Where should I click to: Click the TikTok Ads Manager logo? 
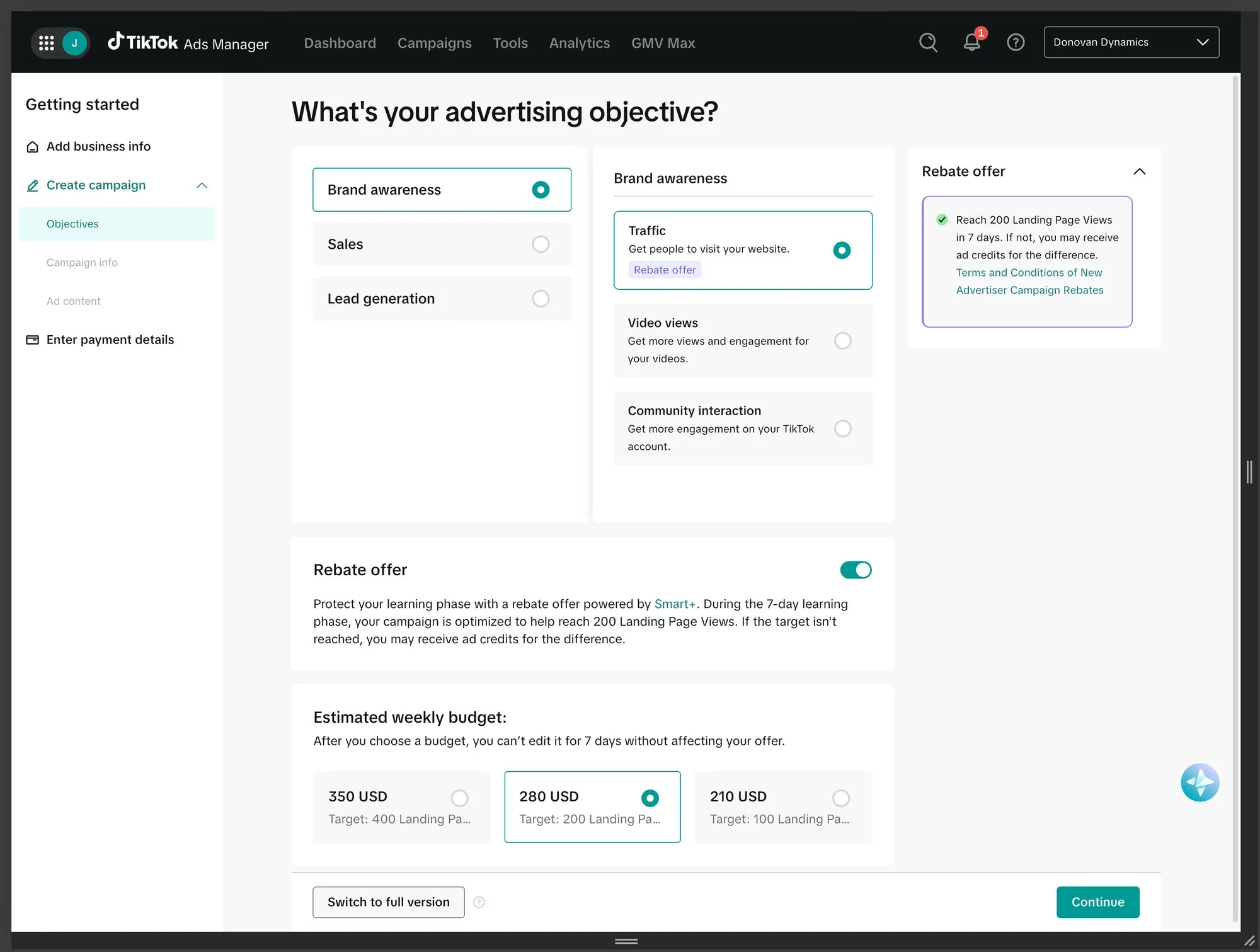click(188, 42)
